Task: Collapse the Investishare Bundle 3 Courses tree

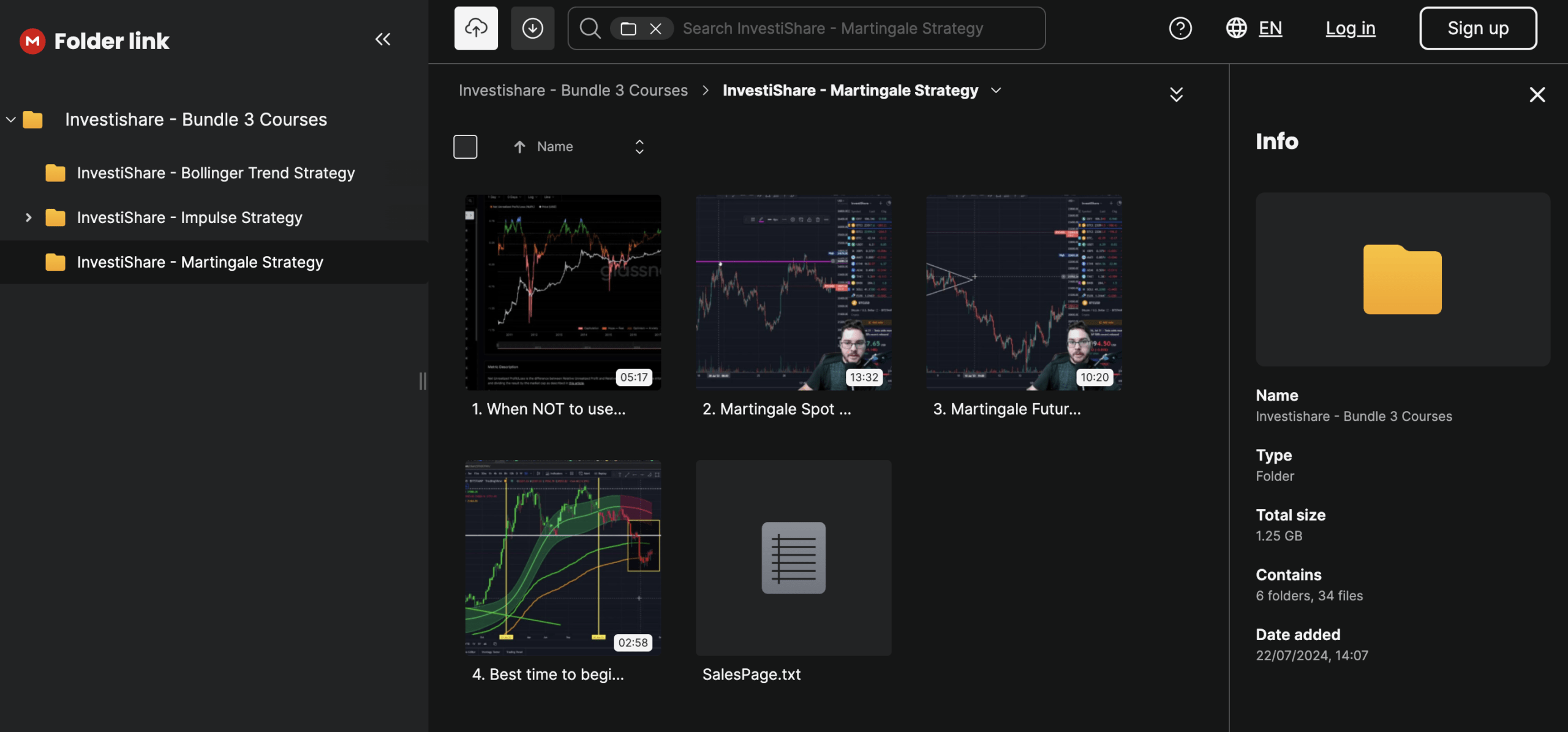Action: tap(10, 119)
